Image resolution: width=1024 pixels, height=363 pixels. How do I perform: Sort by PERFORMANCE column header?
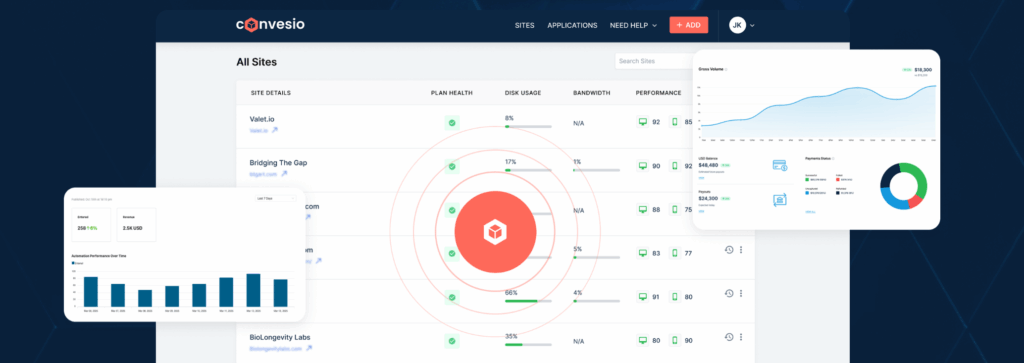coord(658,93)
